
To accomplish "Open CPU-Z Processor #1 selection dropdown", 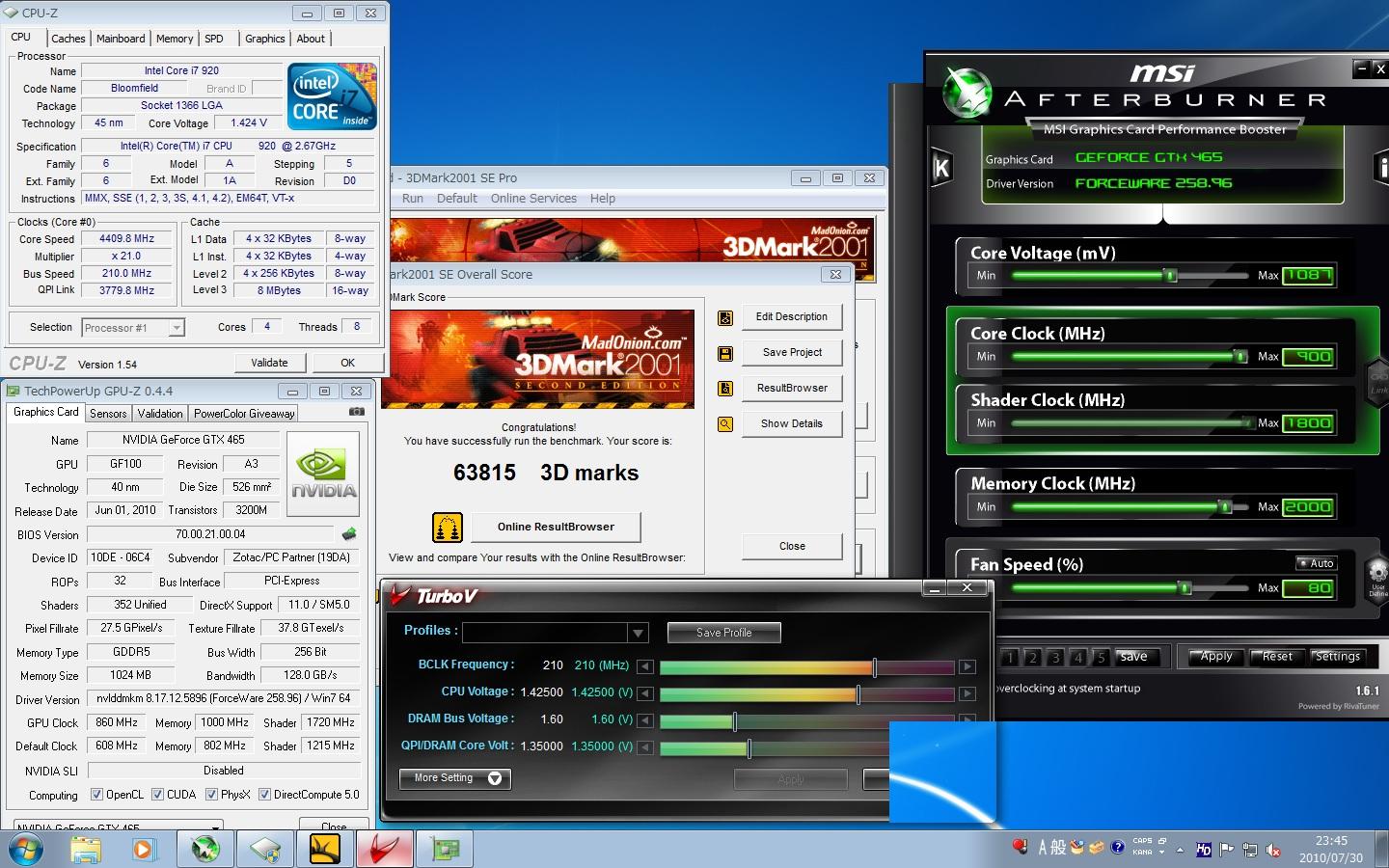I will (x=177, y=328).
